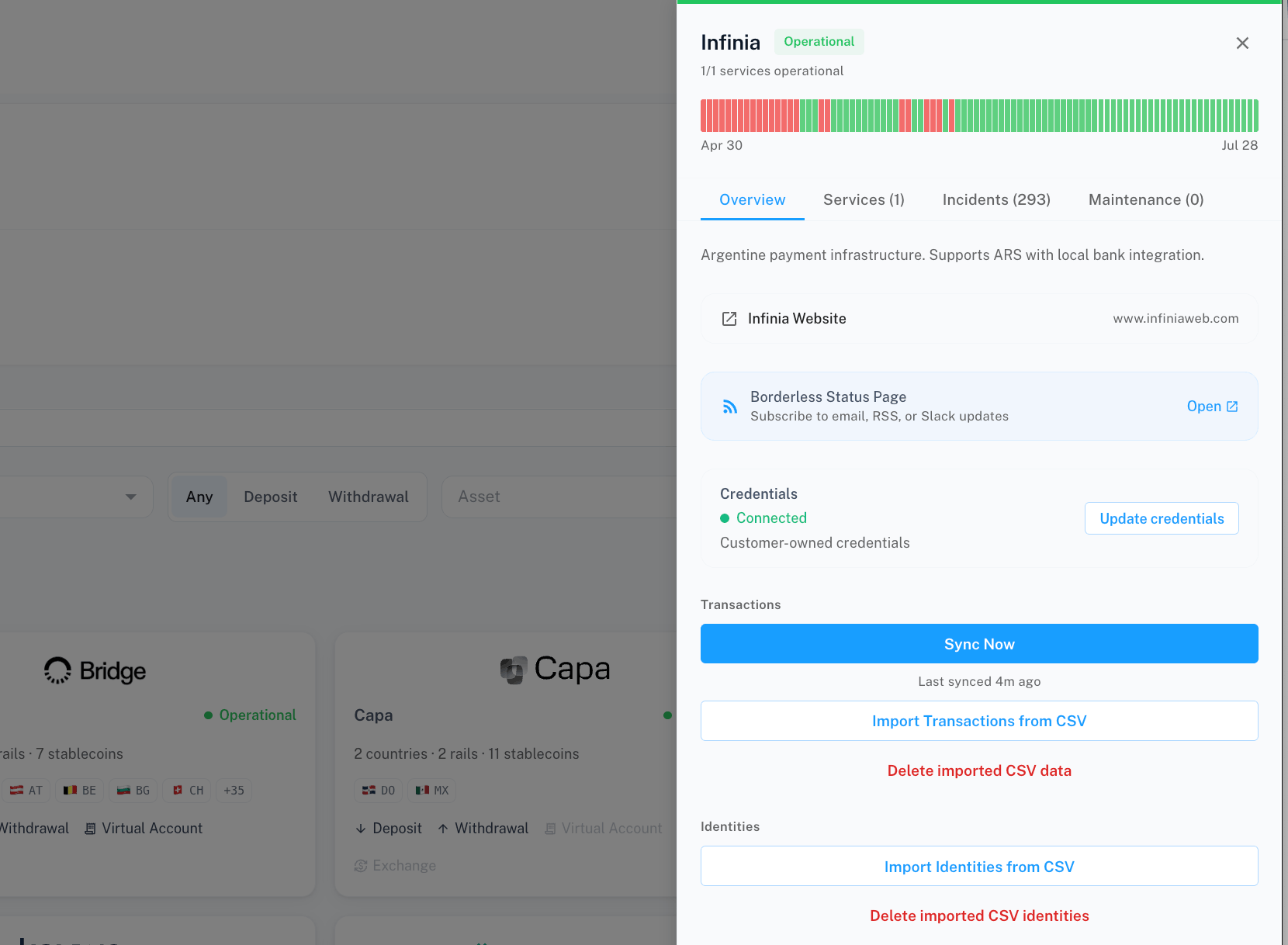This screenshot has width=1288, height=945.
Task: Click Update credentials button
Action: click(1162, 518)
